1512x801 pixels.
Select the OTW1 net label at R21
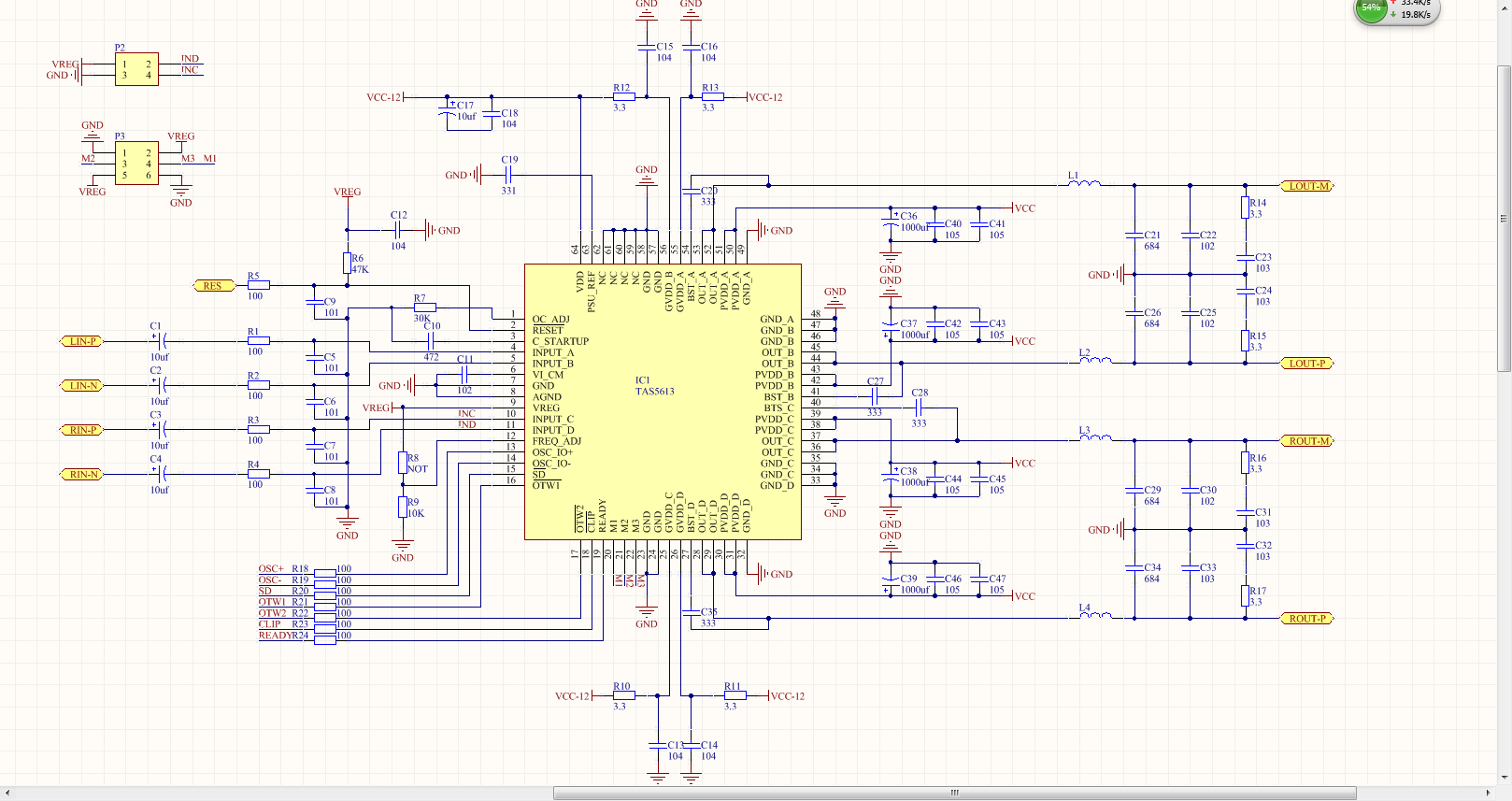pyautogui.click(x=272, y=602)
